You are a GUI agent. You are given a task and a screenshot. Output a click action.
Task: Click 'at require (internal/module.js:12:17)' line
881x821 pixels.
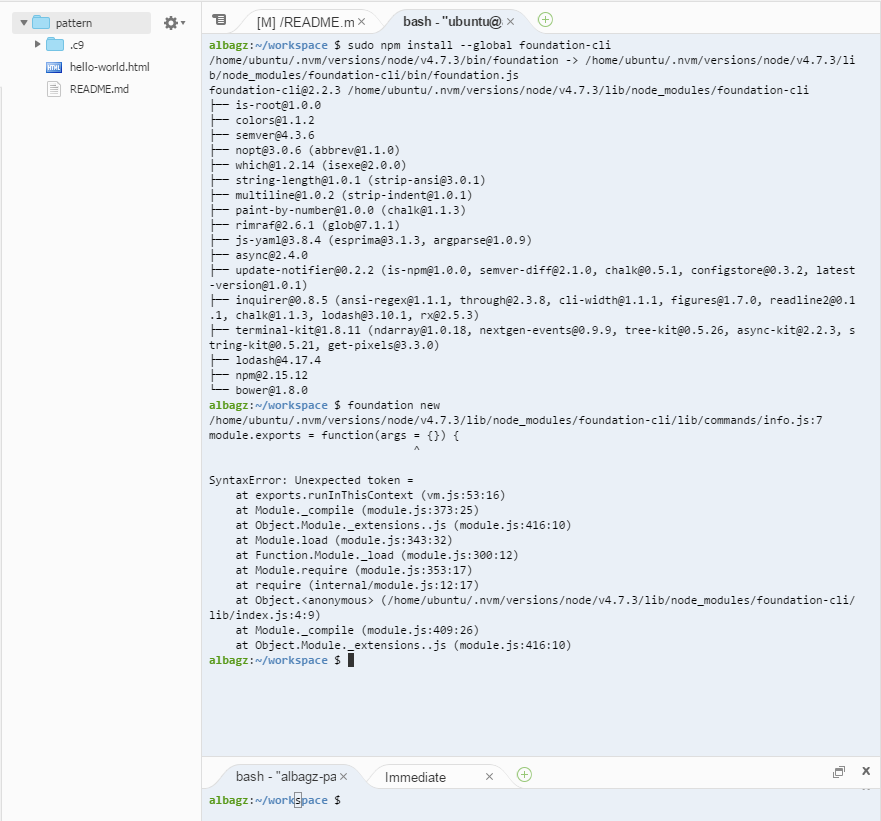click(x=357, y=585)
